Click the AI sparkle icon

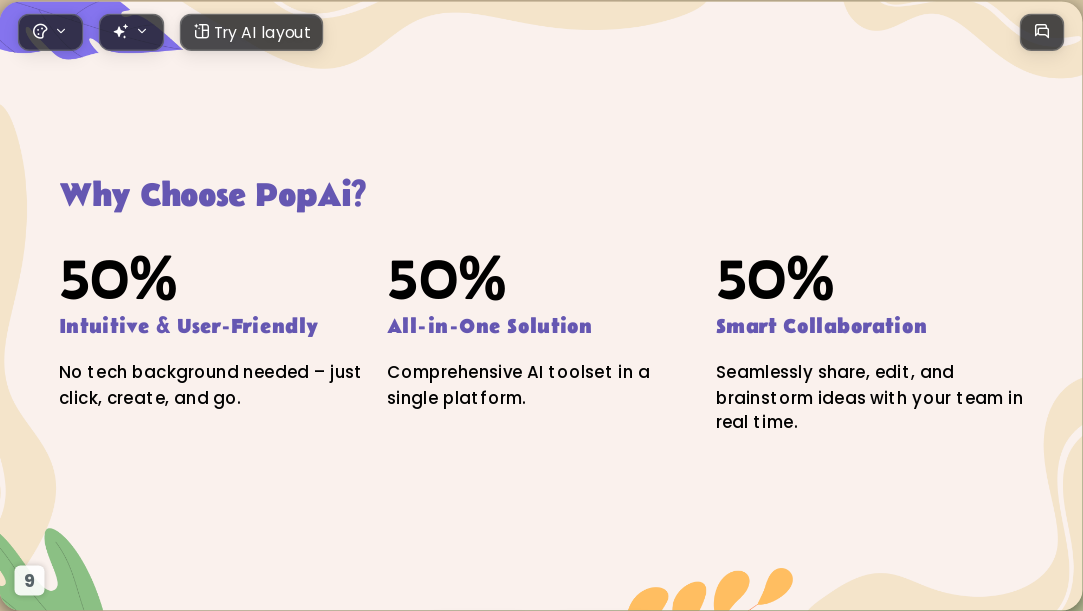120,32
